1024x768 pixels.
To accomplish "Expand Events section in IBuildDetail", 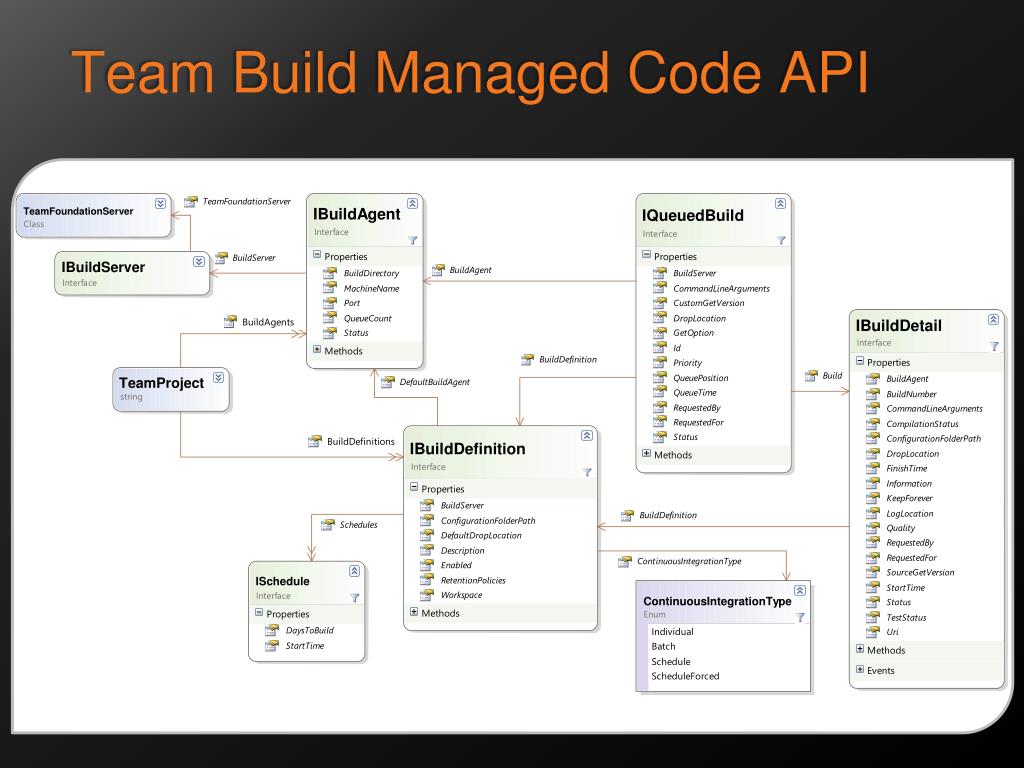I will click(x=859, y=669).
